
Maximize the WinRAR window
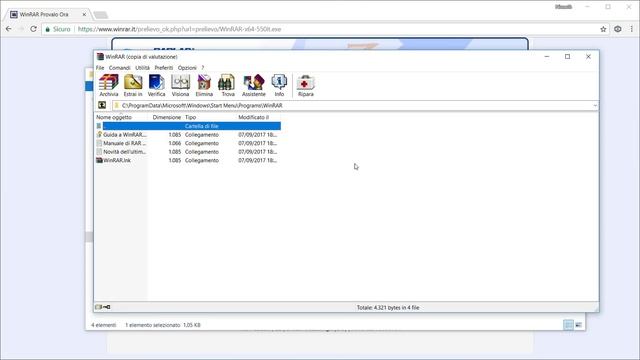tap(567, 57)
